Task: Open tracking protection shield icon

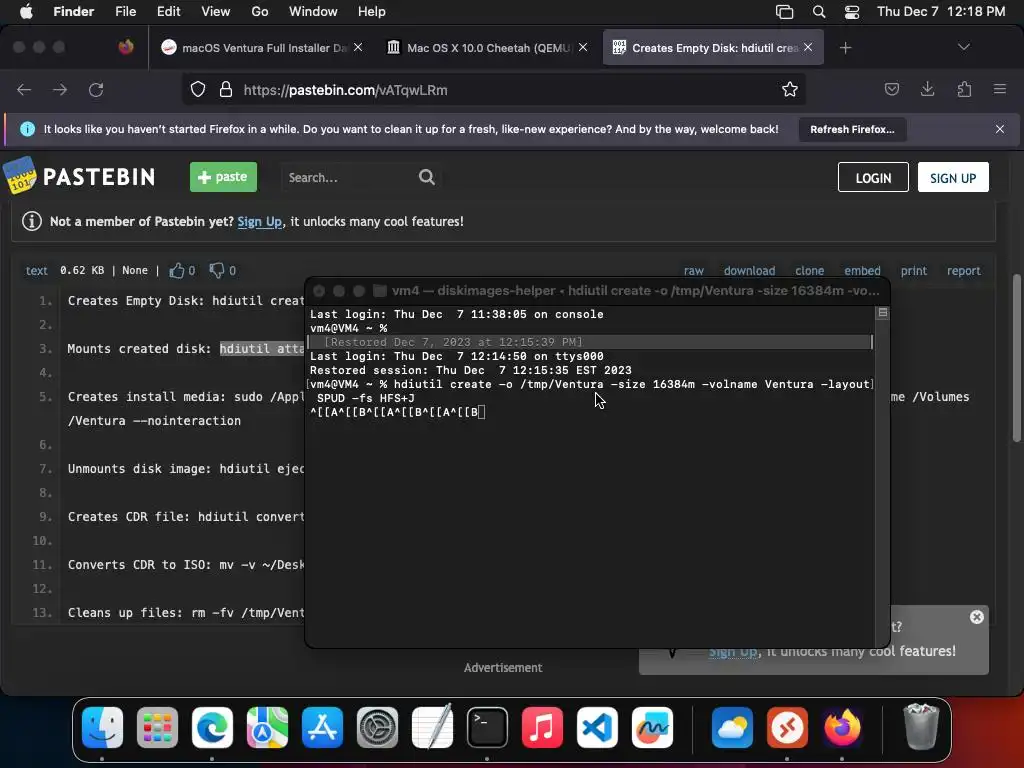Action: pos(198,89)
